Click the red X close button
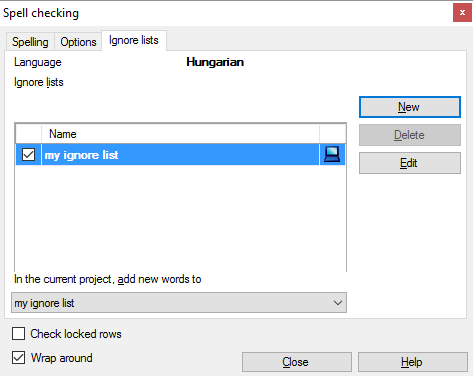Viewport: 473px width, 376px height. [x=462, y=13]
